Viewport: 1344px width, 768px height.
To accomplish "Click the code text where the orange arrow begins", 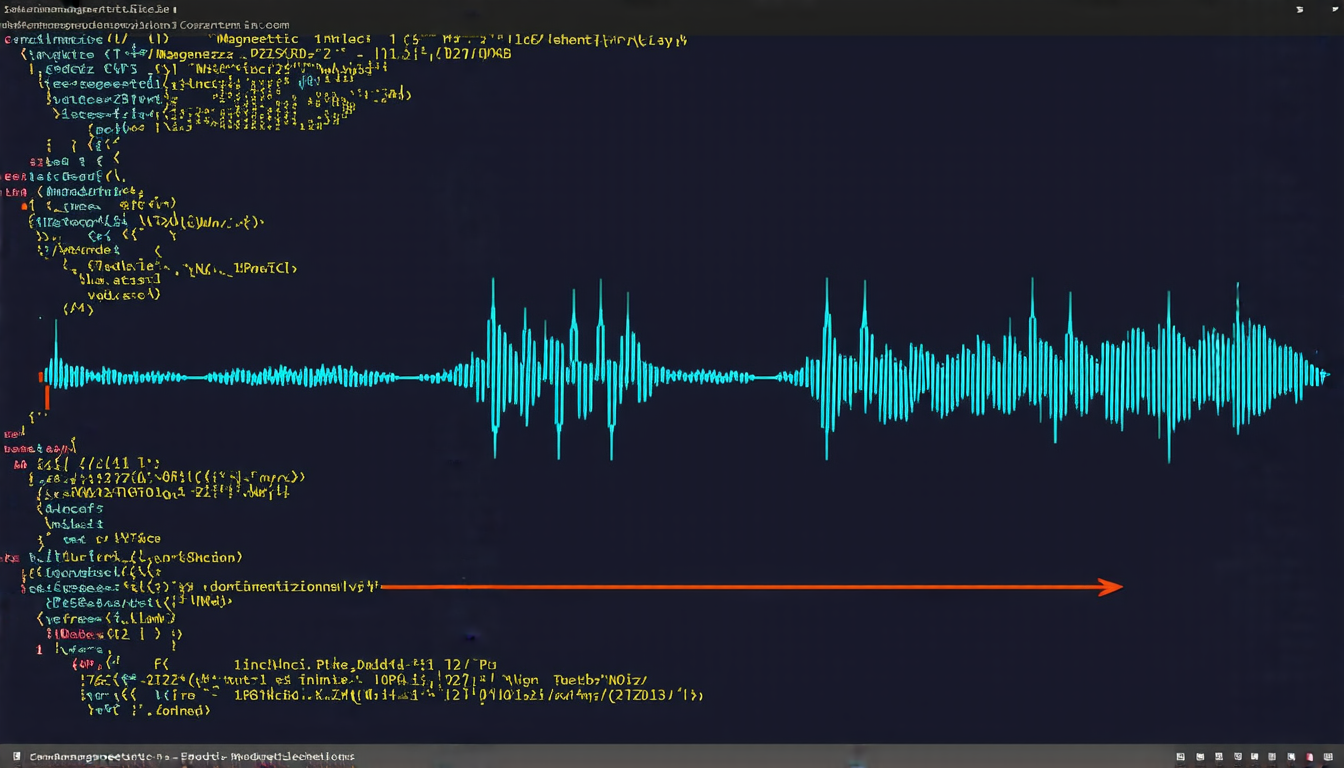I will (290, 587).
